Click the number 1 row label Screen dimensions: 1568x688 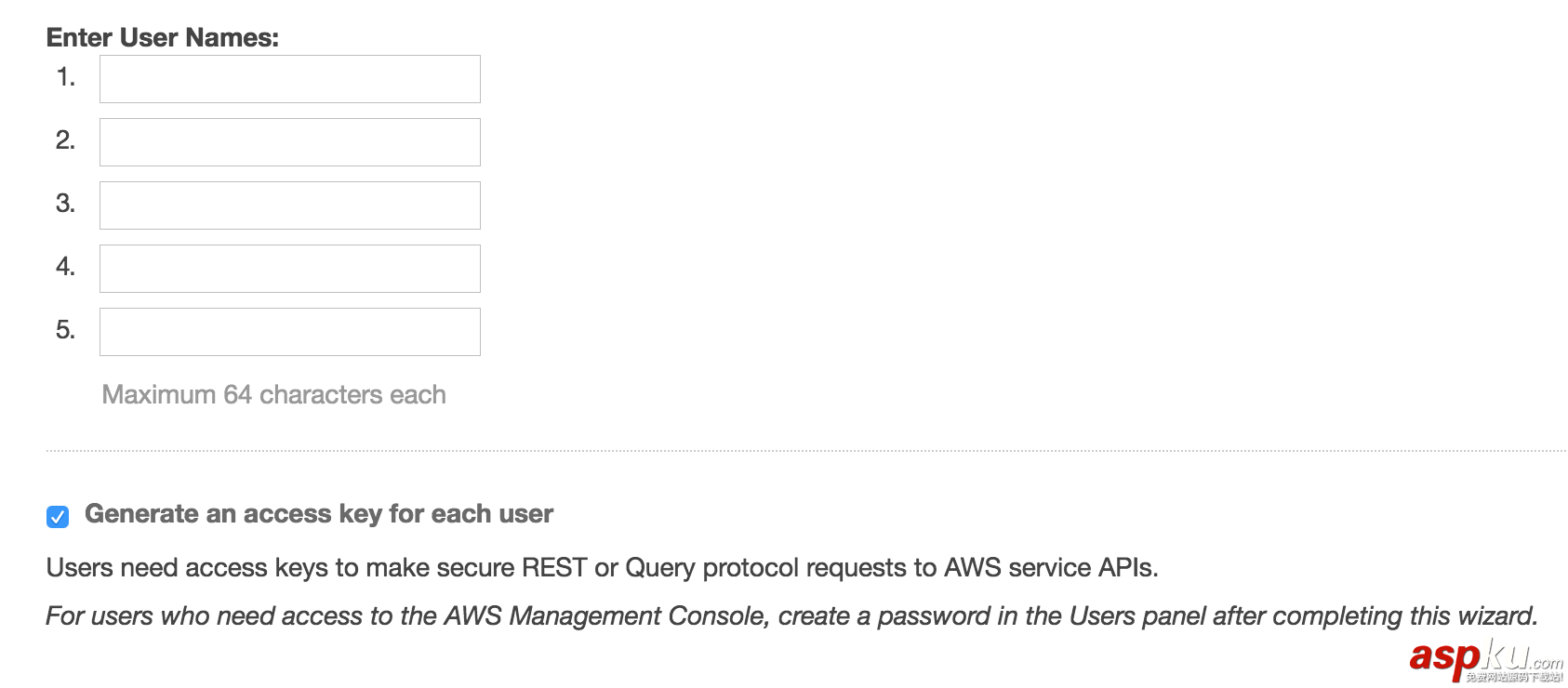point(65,77)
